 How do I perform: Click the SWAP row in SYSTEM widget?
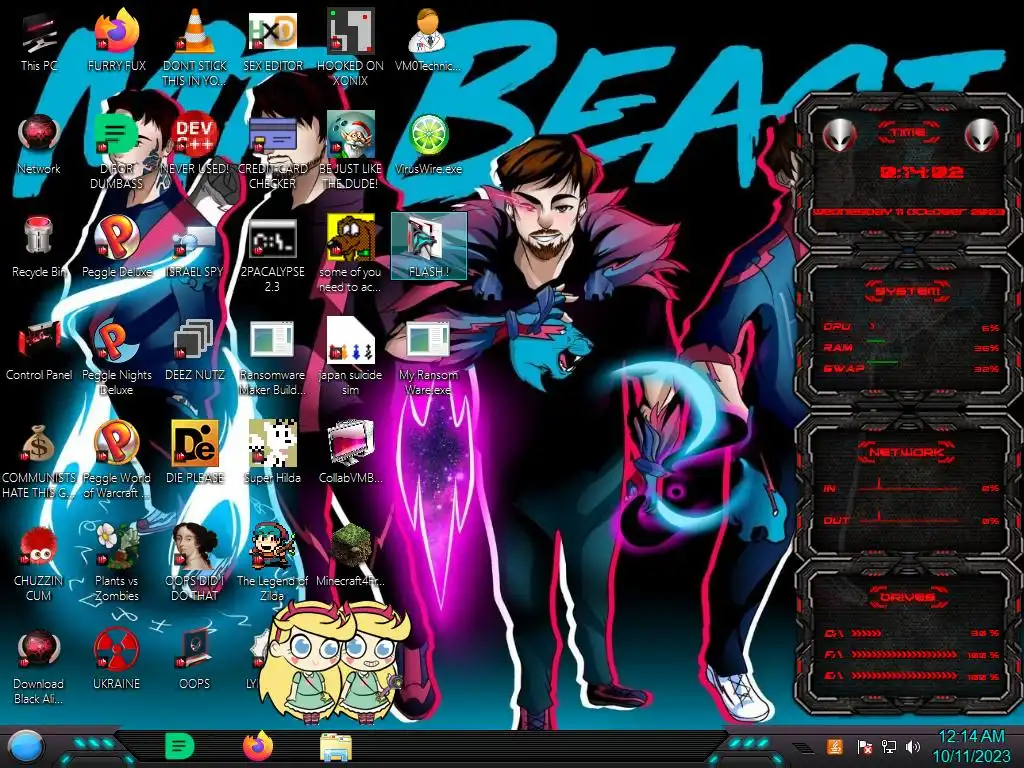coord(911,368)
